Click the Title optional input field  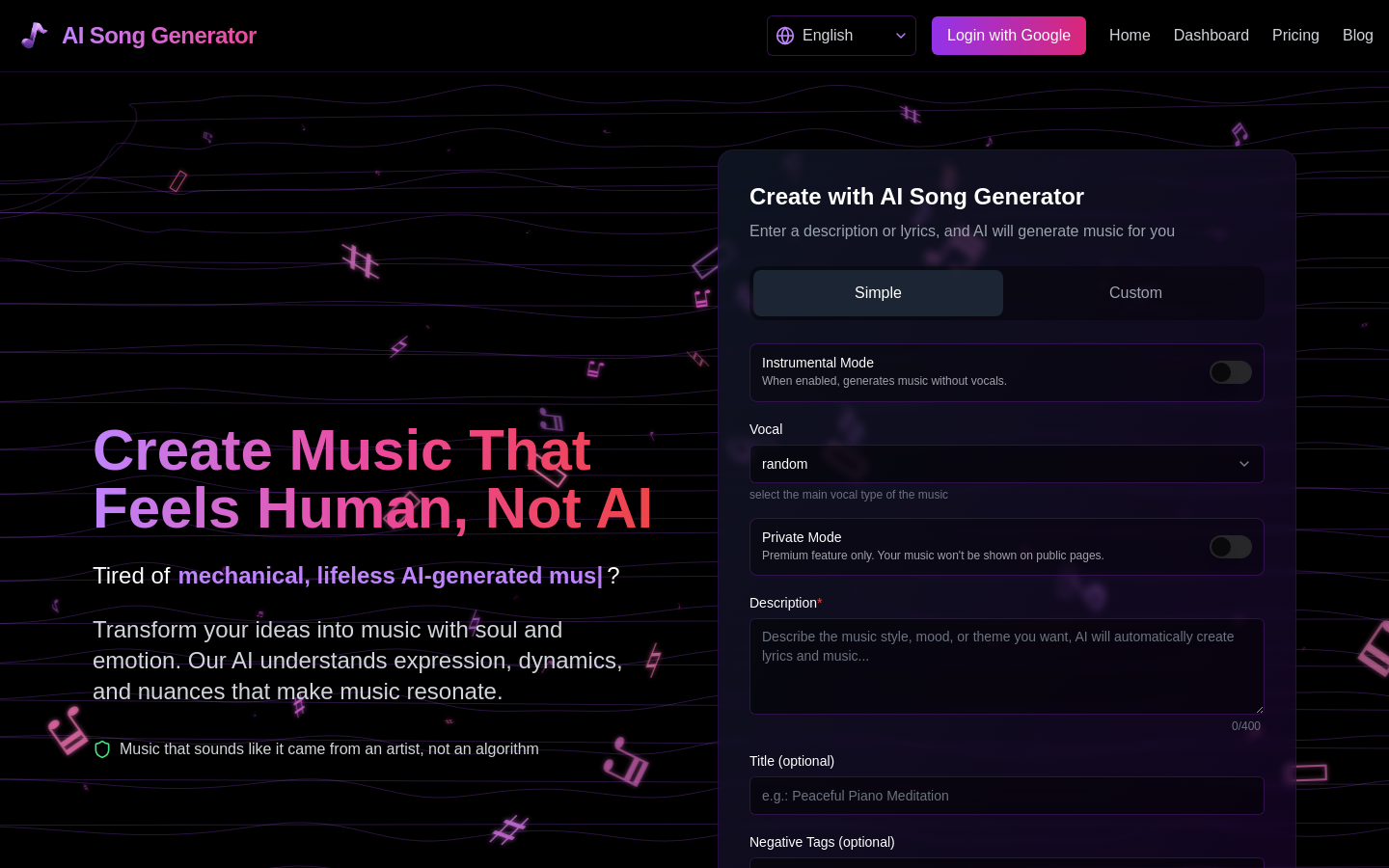click(x=1007, y=796)
